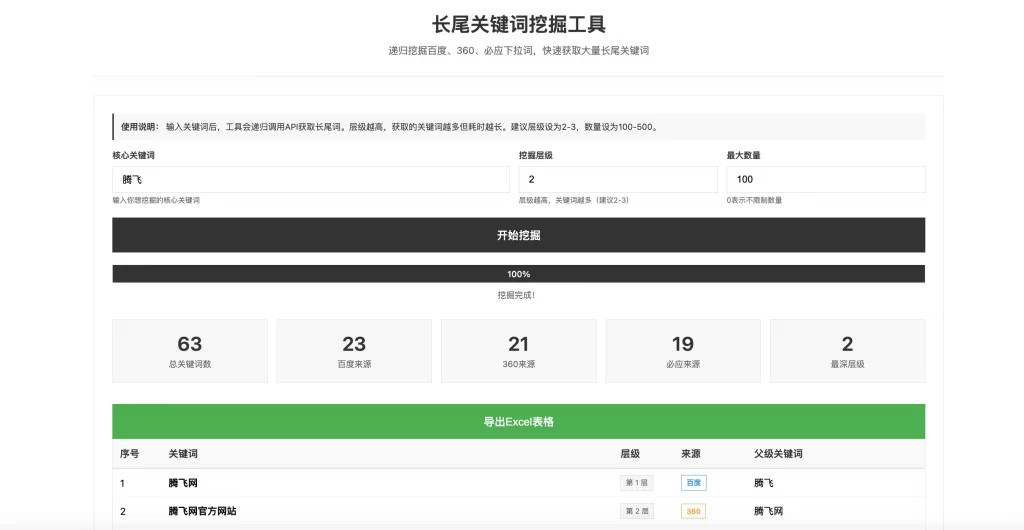Click the 第1层 level badge

click(x=637, y=483)
